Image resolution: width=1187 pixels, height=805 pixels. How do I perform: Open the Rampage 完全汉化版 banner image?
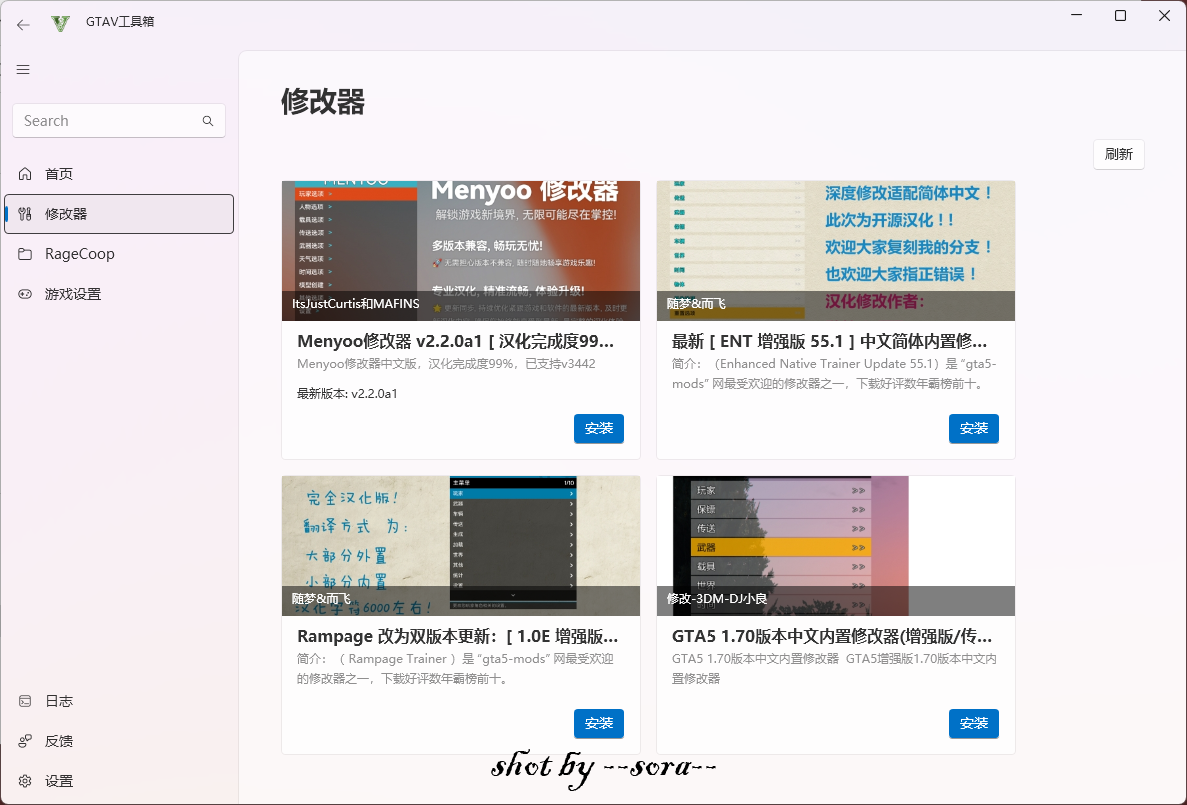[x=461, y=546]
